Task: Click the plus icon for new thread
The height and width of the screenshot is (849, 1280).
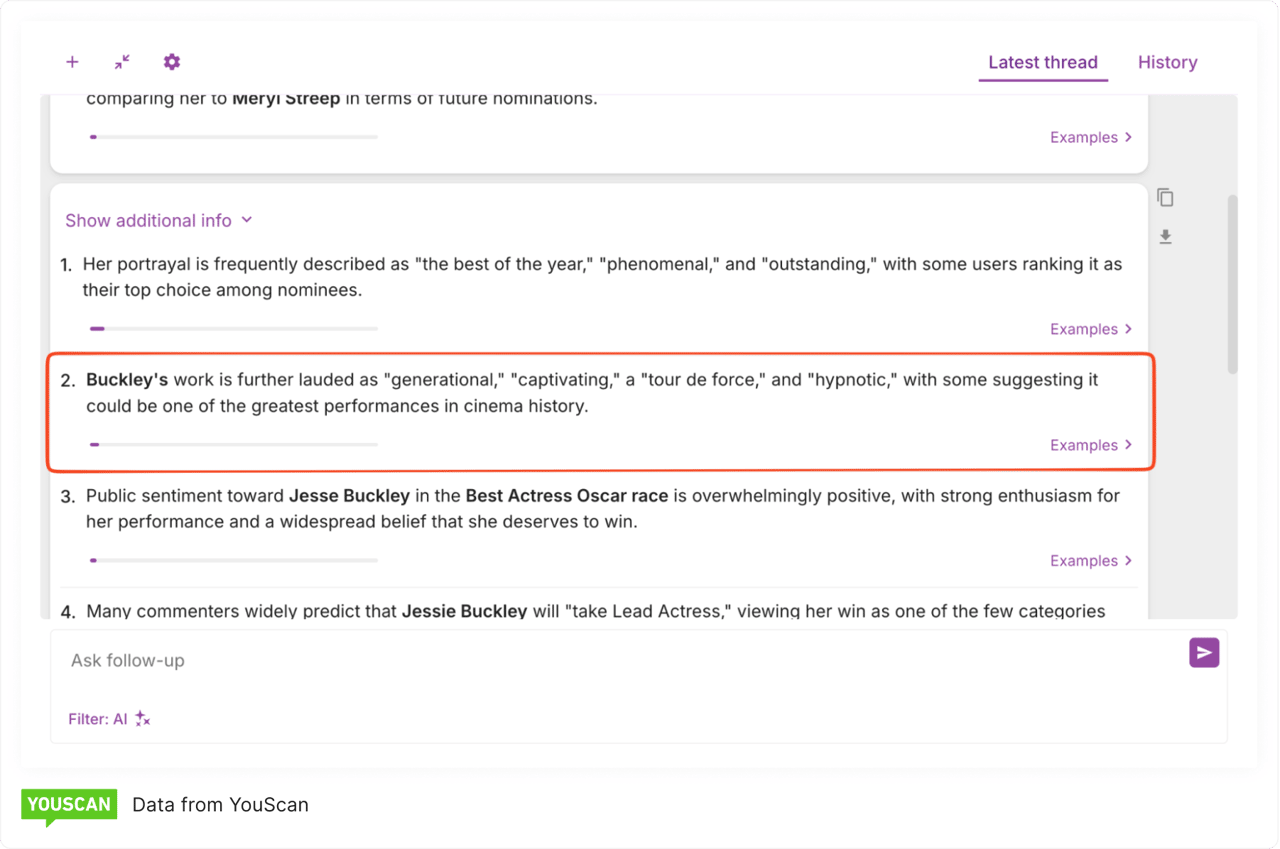Action: [x=72, y=62]
